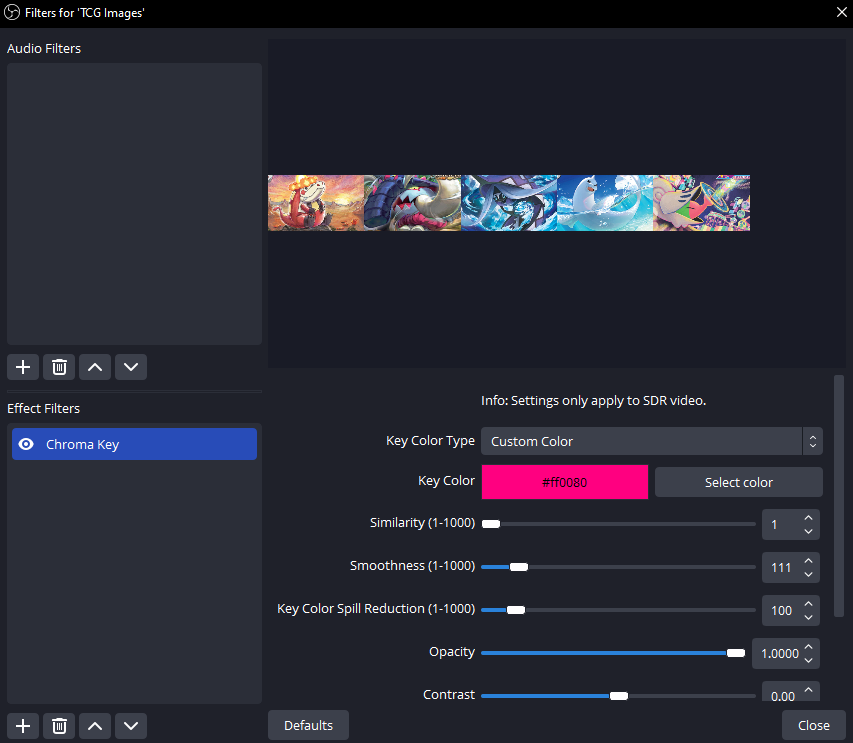853x743 pixels.
Task: Remove audio filter with trash icon
Action: point(59,367)
